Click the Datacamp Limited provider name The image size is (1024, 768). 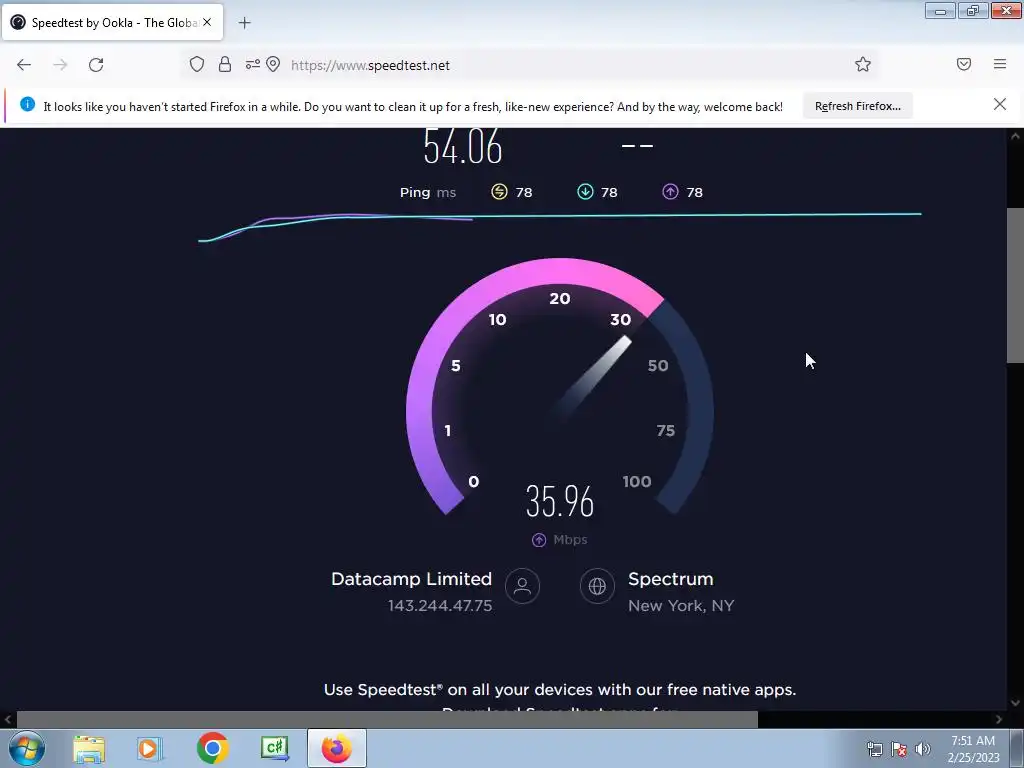pyautogui.click(x=411, y=579)
